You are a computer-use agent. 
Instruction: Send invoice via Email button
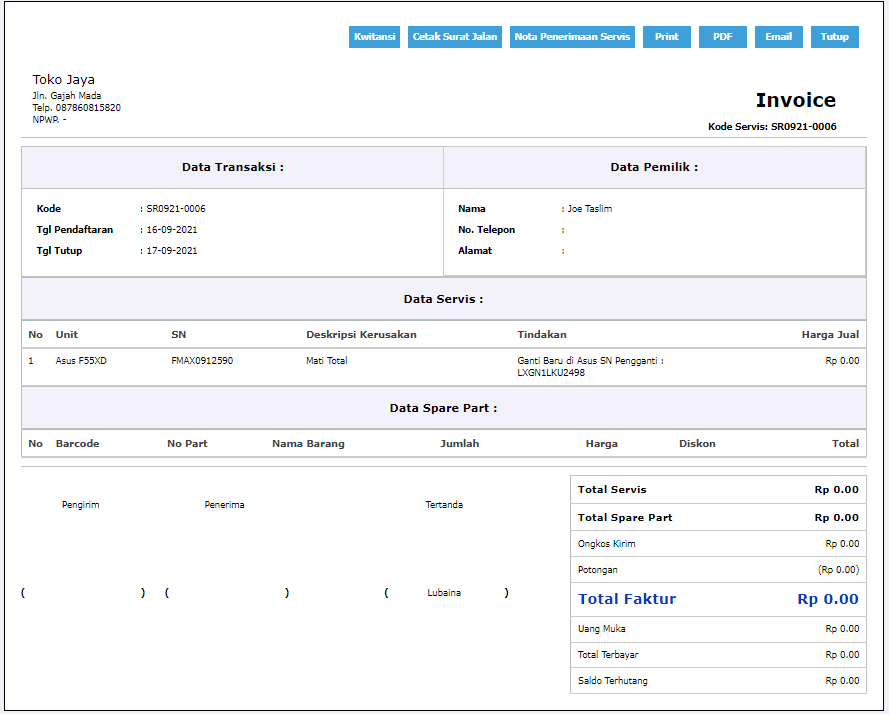pyautogui.click(x=778, y=37)
